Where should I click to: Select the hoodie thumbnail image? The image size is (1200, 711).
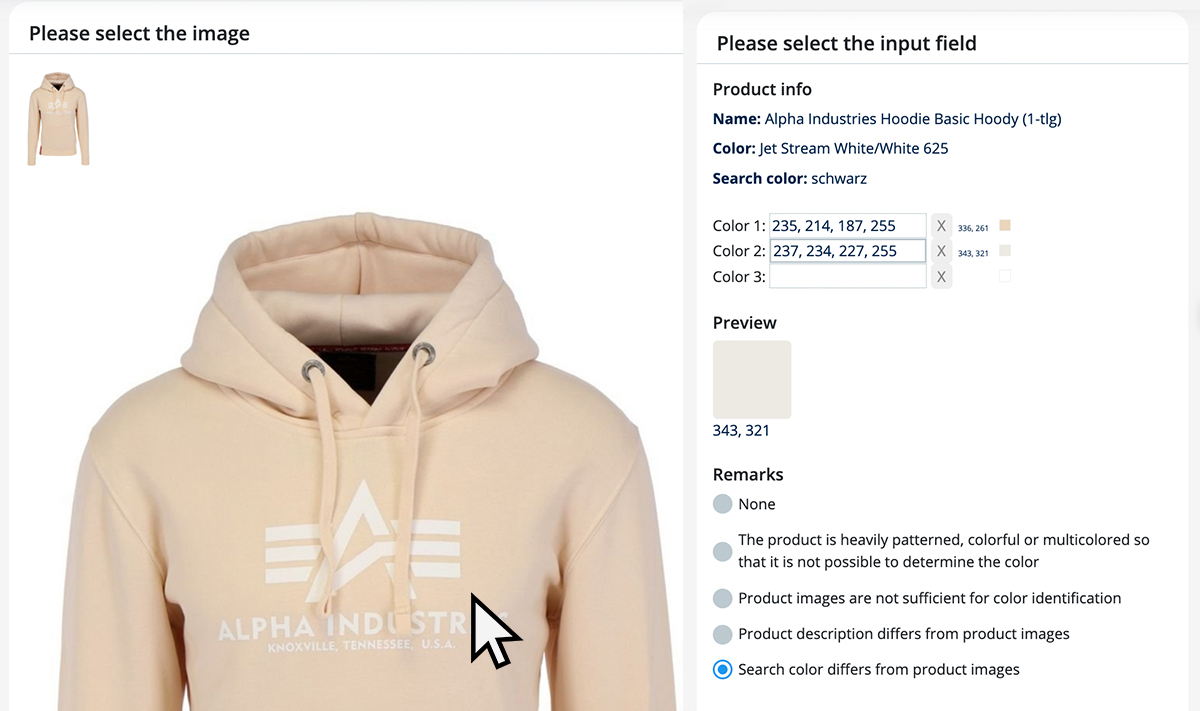click(x=58, y=118)
